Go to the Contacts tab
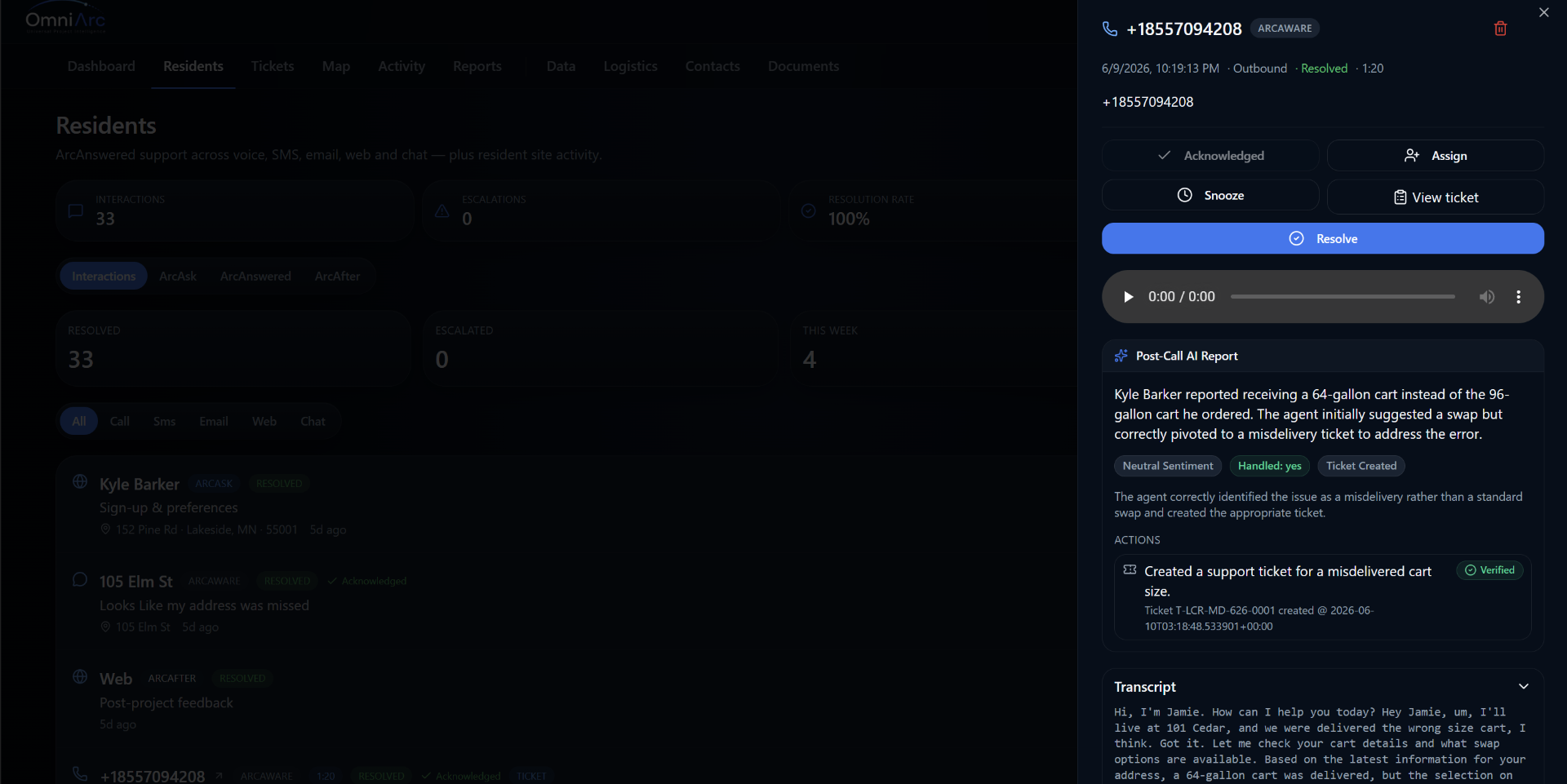Viewport: 1567px width, 784px height. click(712, 66)
